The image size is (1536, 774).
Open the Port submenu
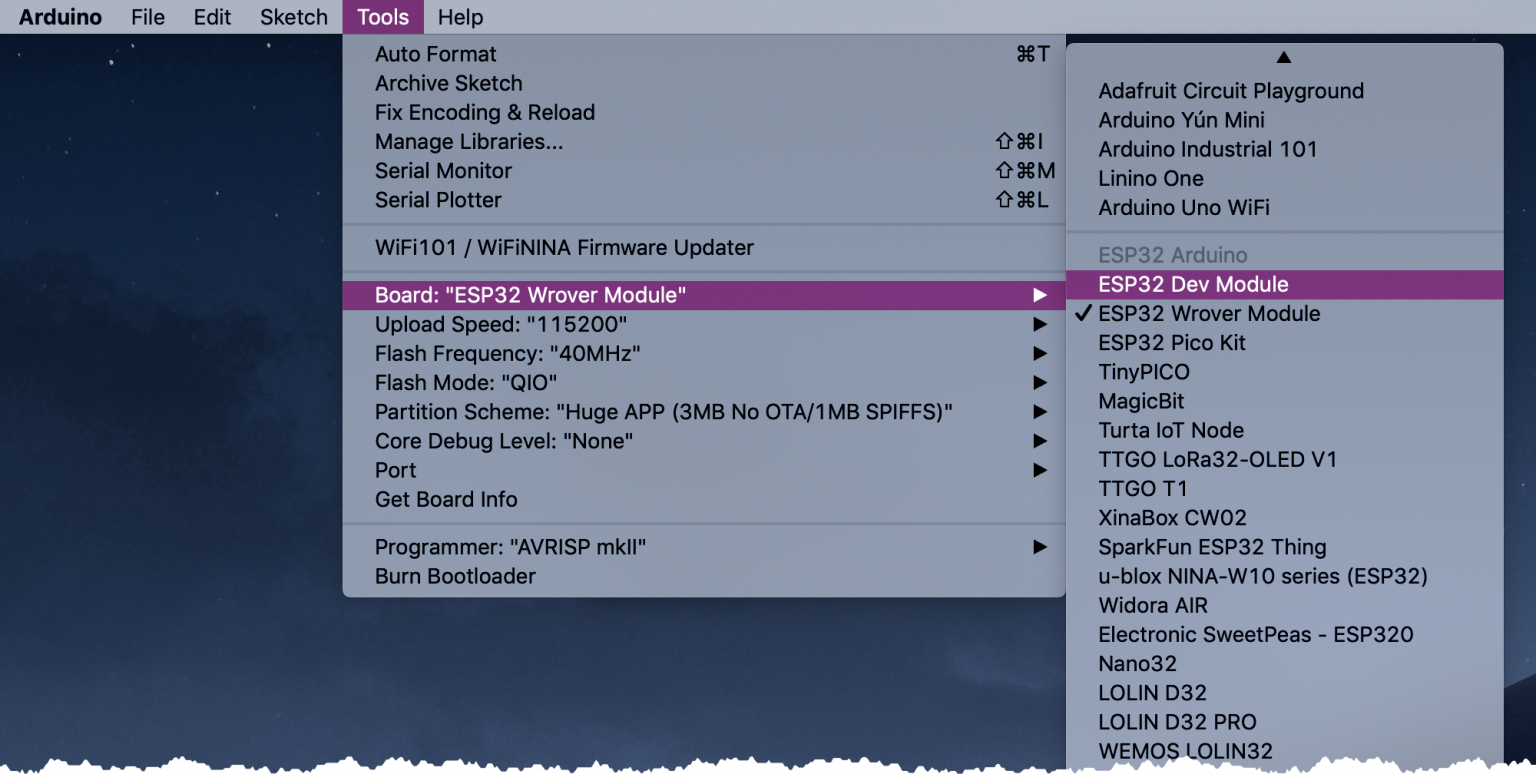tap(395, 470)
